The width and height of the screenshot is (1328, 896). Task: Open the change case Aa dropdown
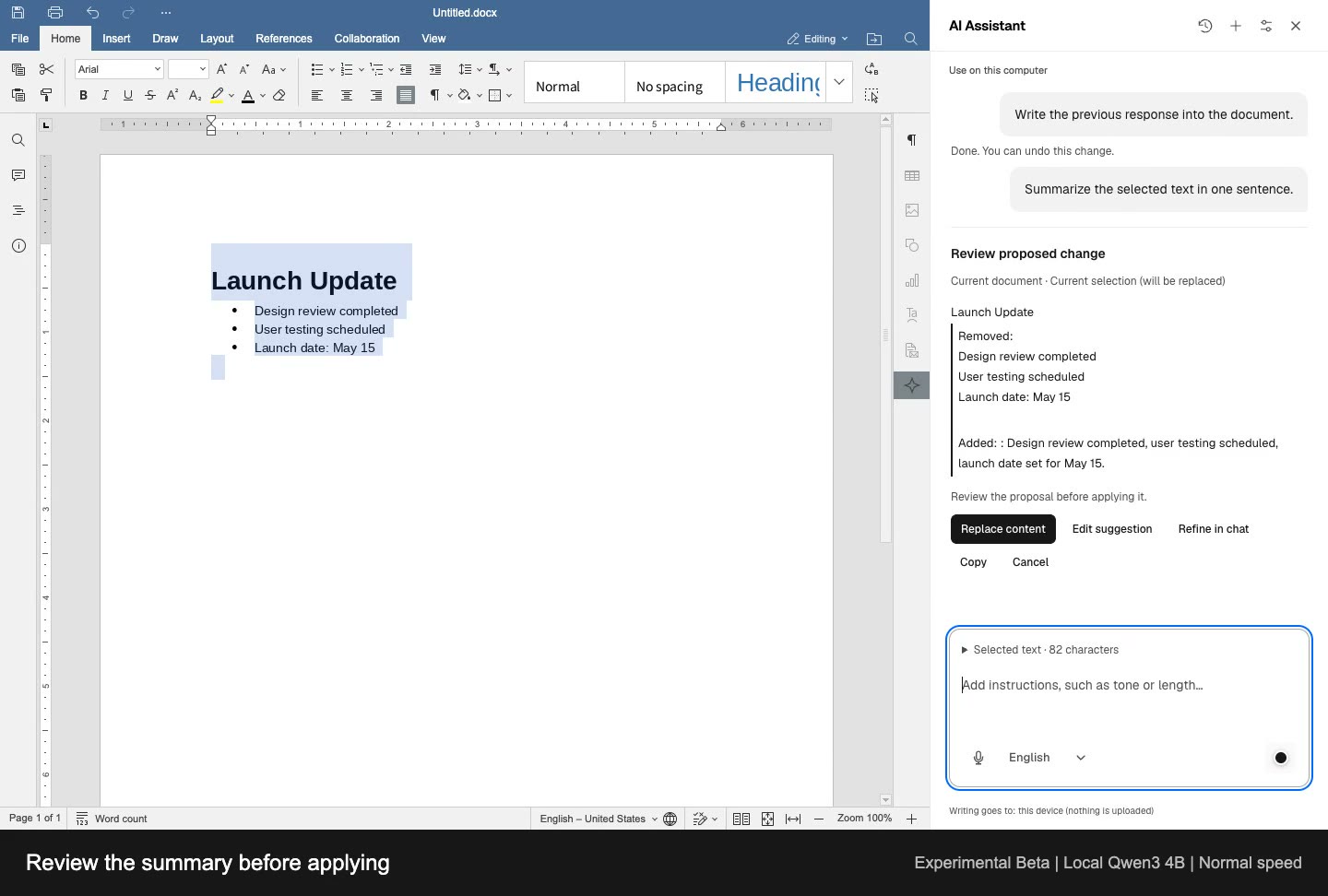click(274, 69)
